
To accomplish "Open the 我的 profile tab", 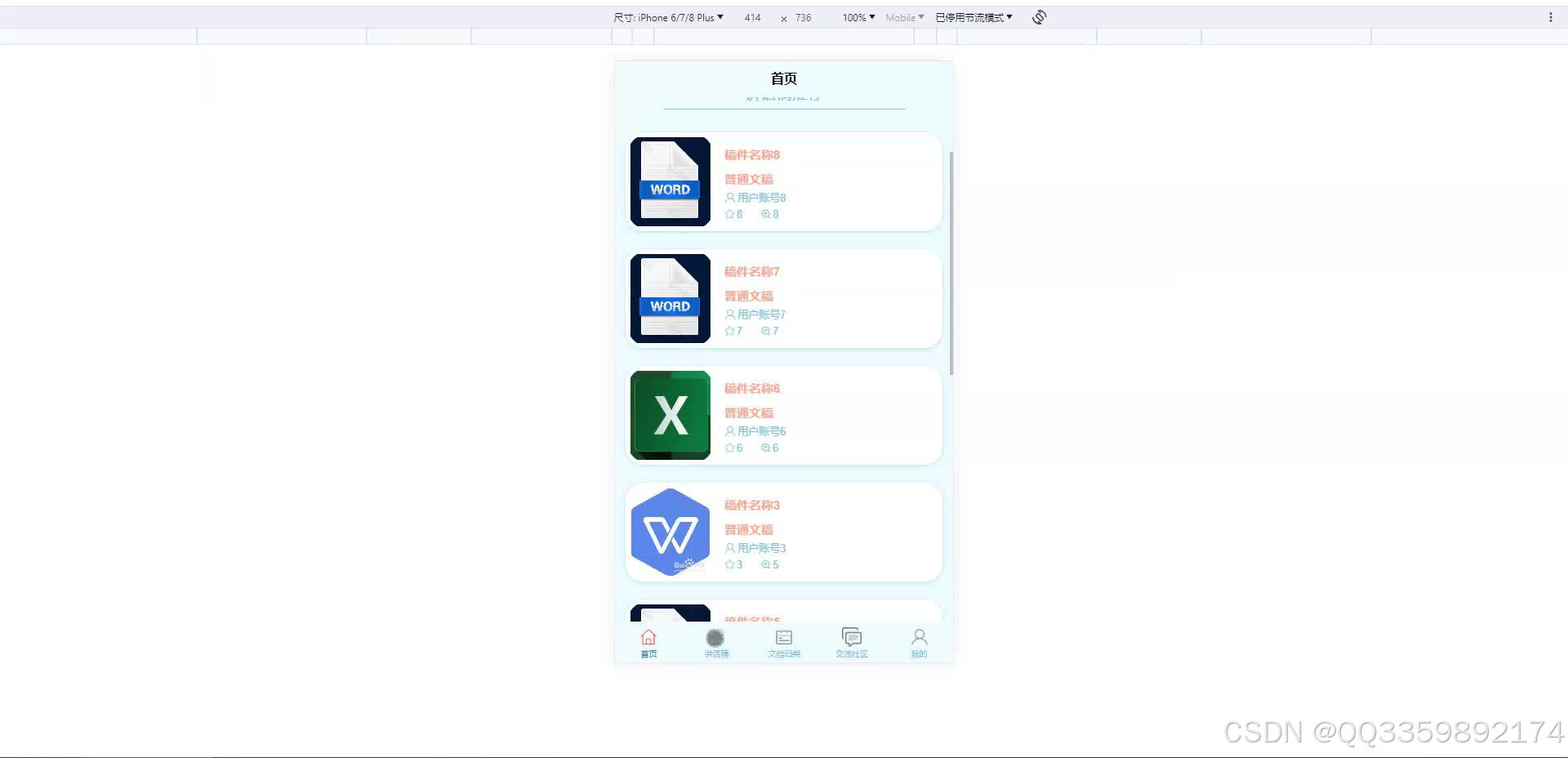I will click(919, 643).
